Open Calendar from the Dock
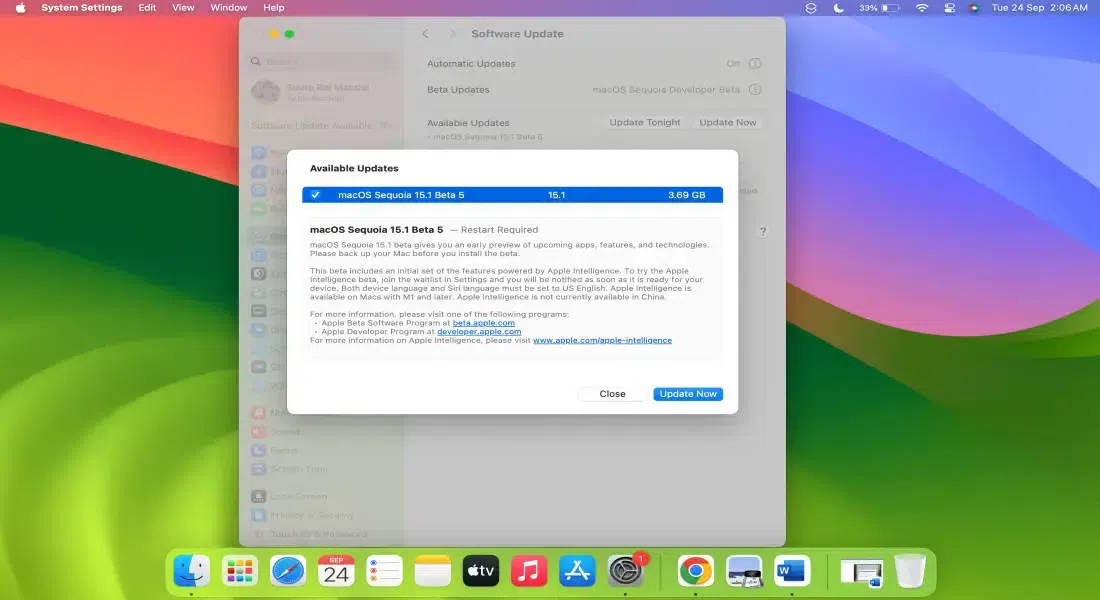The width and height of the screenshot is (1100, 600). coord(336,571)
